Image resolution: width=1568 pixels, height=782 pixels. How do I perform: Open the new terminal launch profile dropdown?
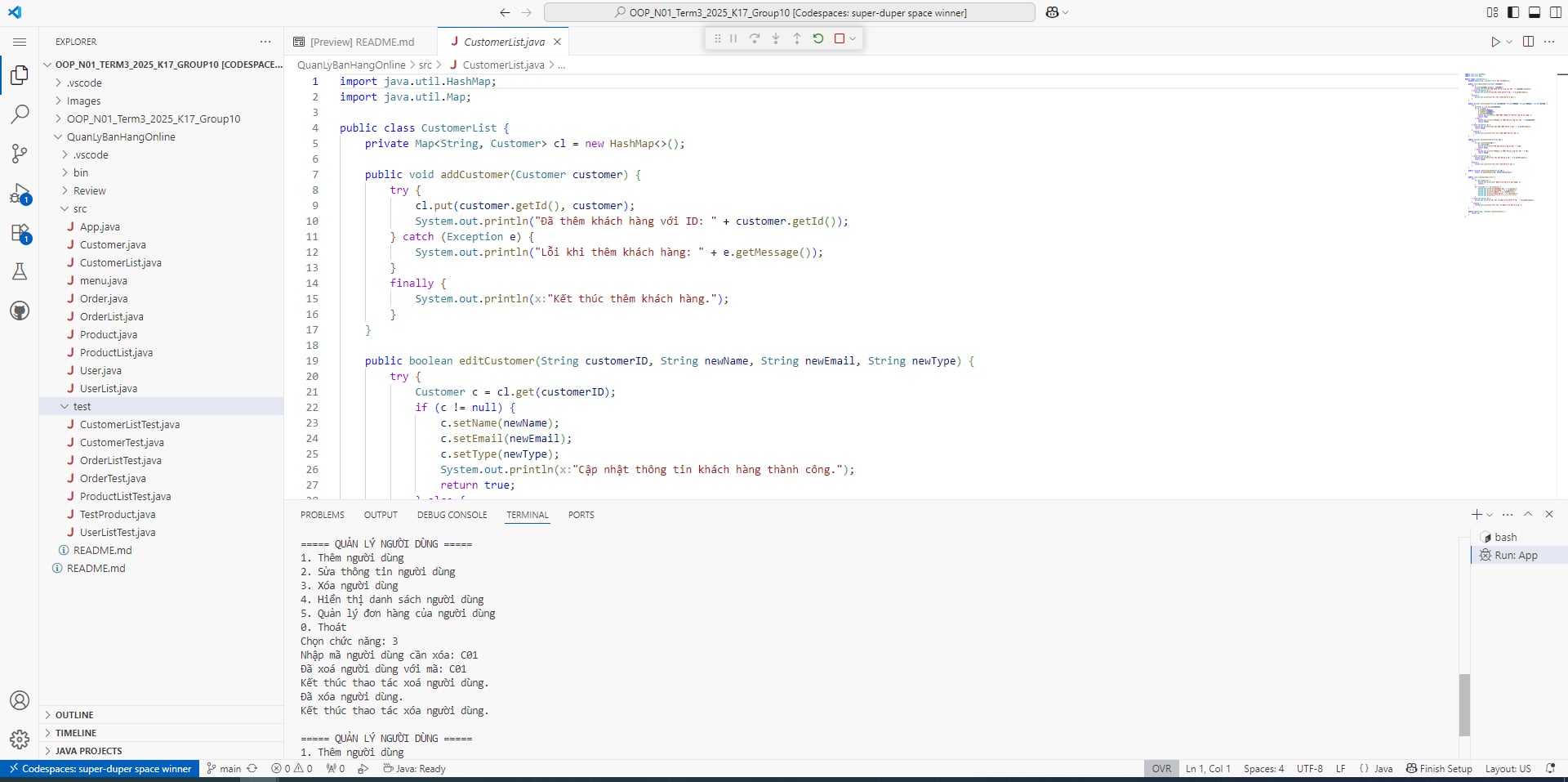(x=1490, y=515)
